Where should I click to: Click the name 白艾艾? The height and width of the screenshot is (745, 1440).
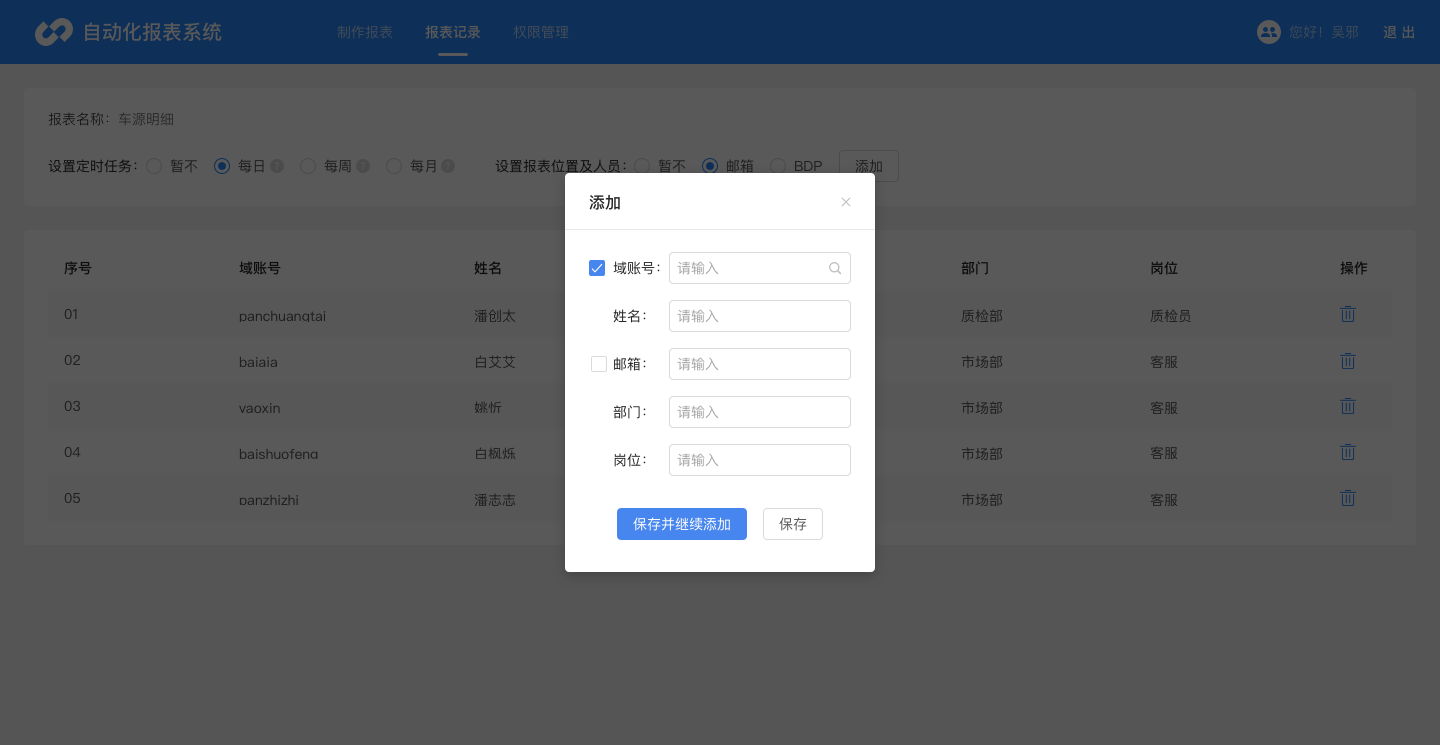(495, 362)
